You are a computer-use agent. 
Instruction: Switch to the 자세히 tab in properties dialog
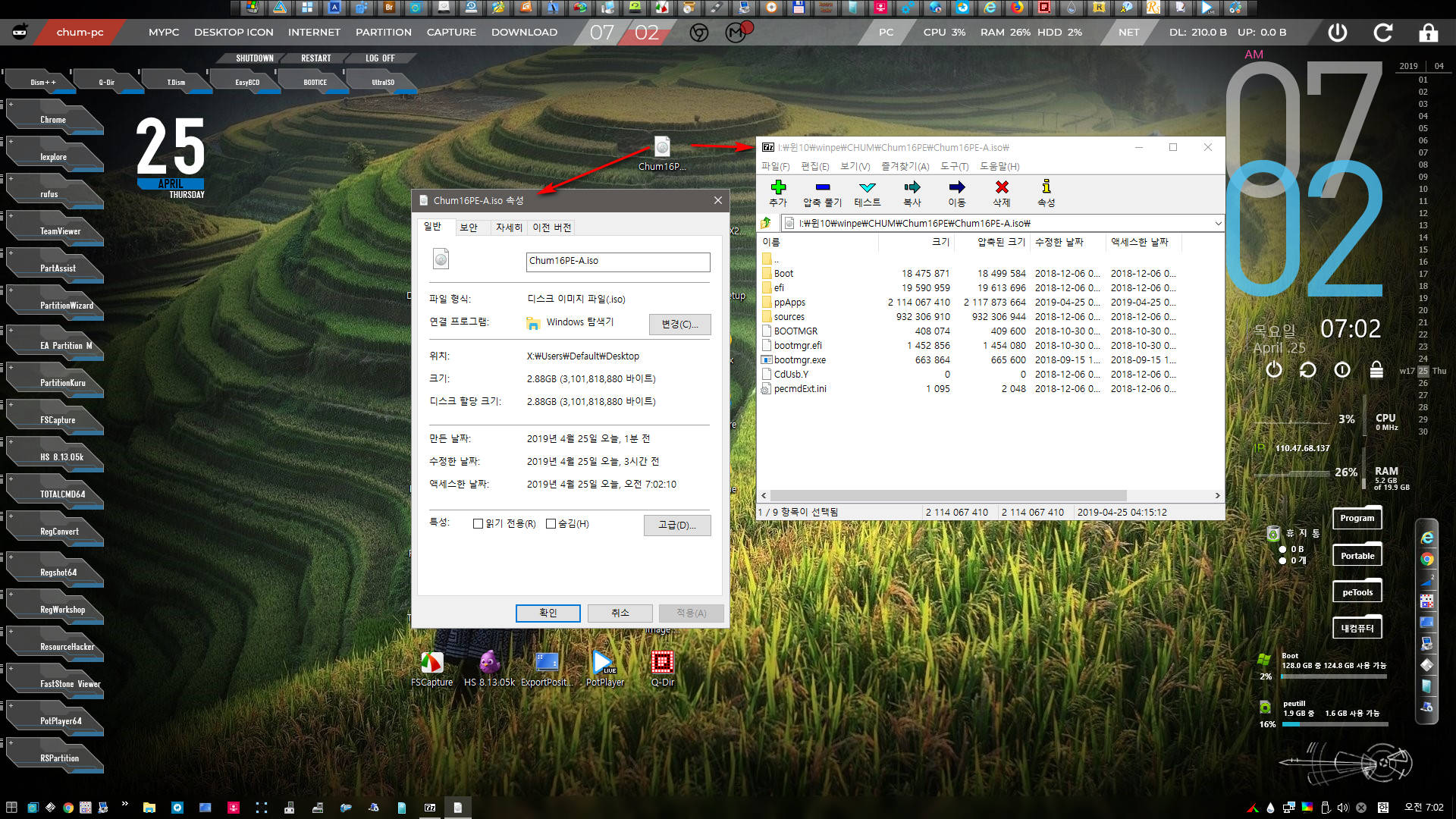(x=508, y=227)
